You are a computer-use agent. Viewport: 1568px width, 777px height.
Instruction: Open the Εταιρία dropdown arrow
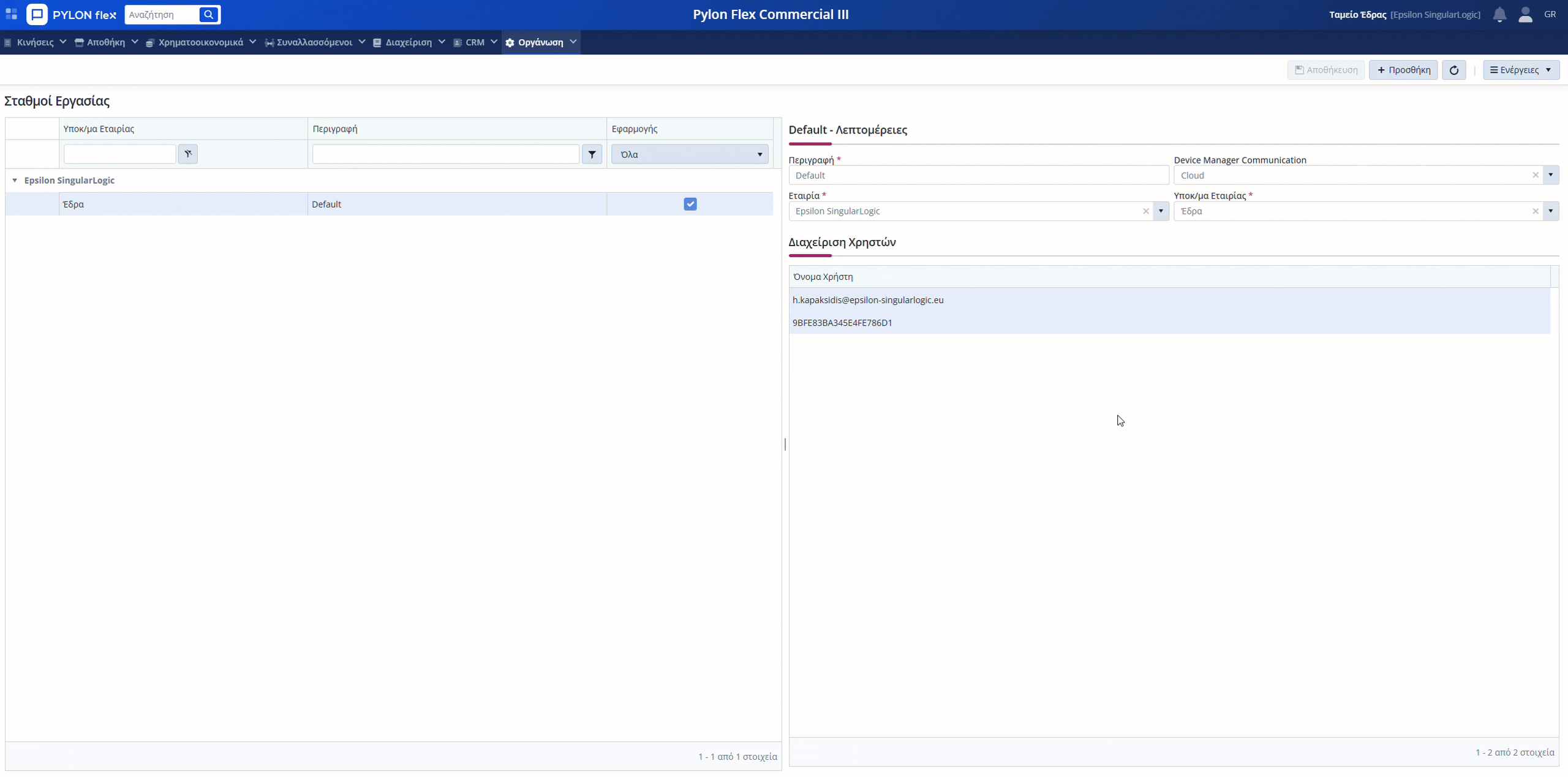(x=1161, y=211)
